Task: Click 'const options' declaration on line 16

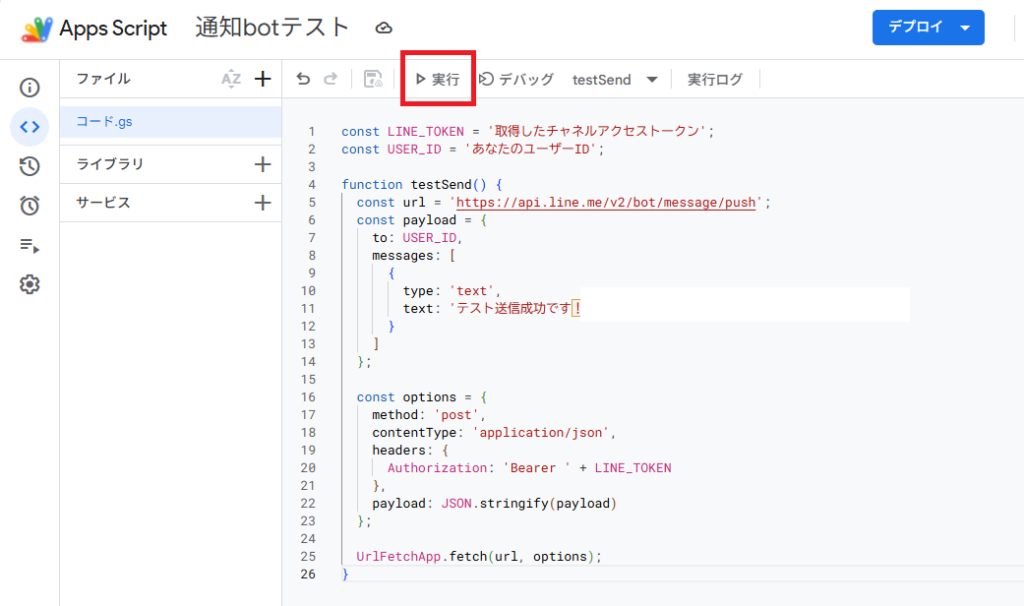Action: click(406, 397)
